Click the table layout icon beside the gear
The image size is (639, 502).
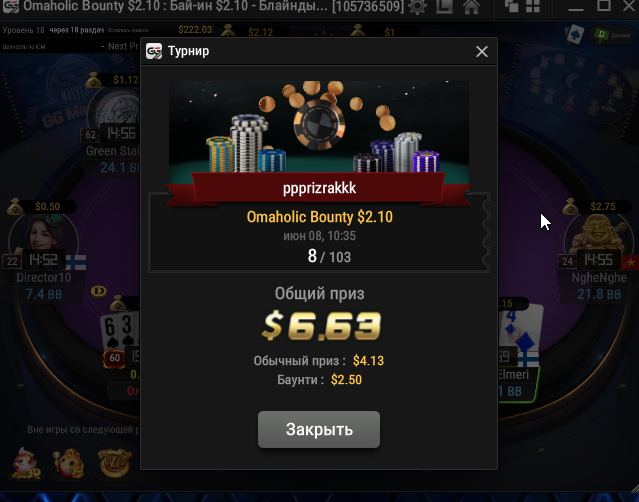(444, 7)
